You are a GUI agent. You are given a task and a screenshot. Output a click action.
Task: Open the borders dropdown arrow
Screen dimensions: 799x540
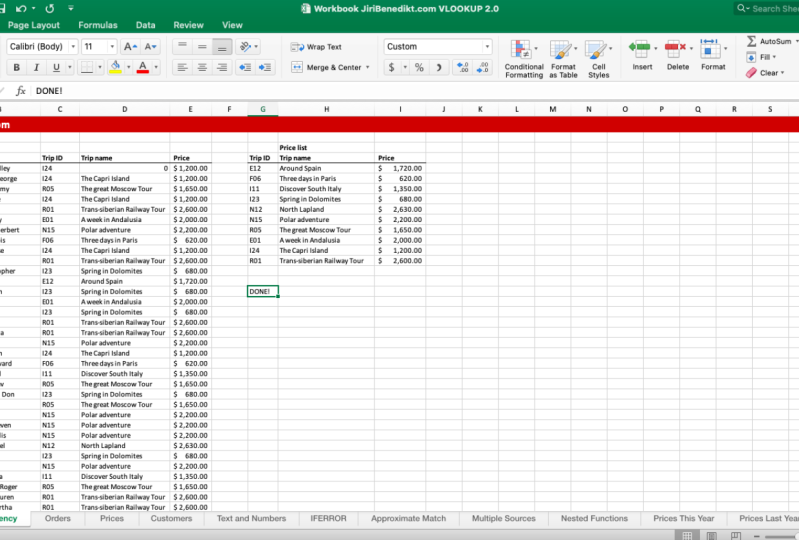(x=100, y=67)
